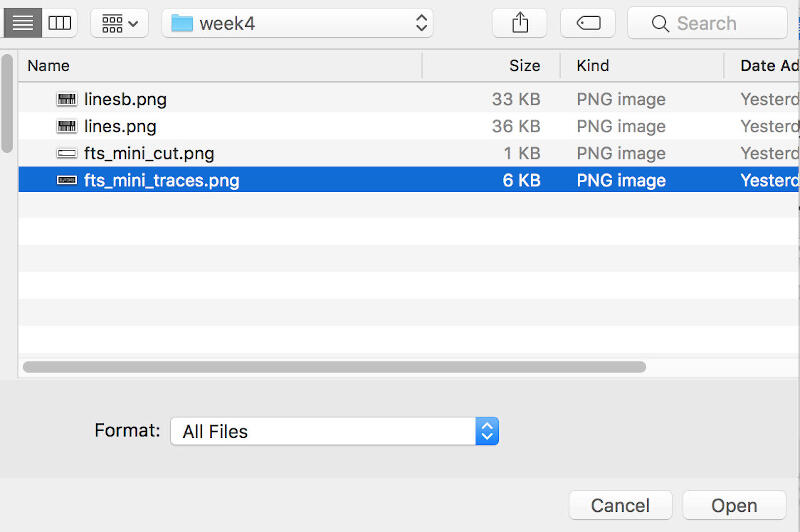The image size is (800, 532).
Task: Open the week4 folder path dropdown
Action: click(x=297, y=23)
